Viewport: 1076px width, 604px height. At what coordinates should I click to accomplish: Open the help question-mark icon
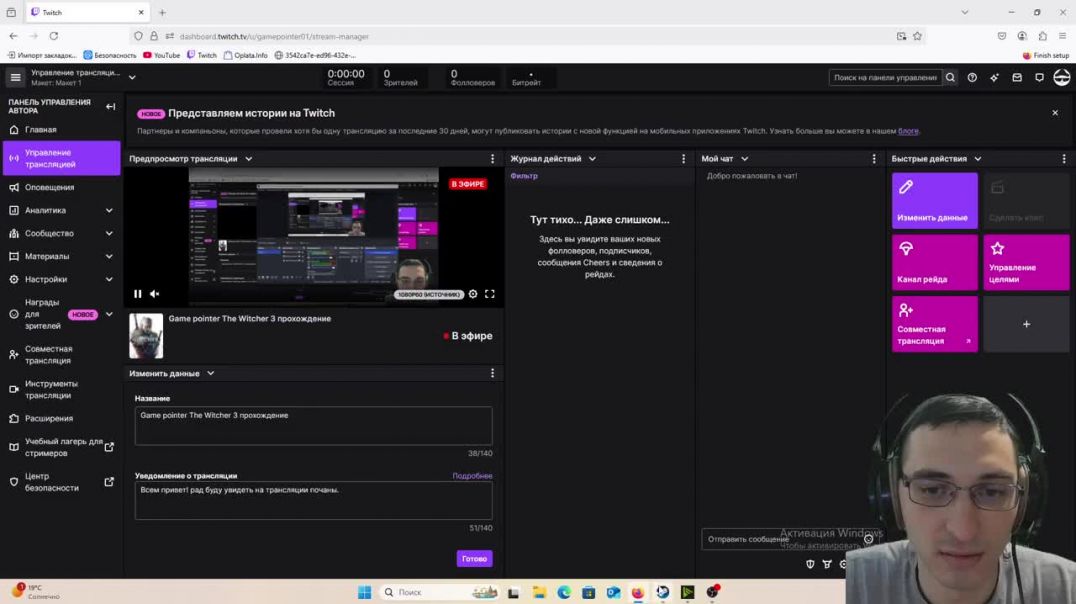[972, 78]
